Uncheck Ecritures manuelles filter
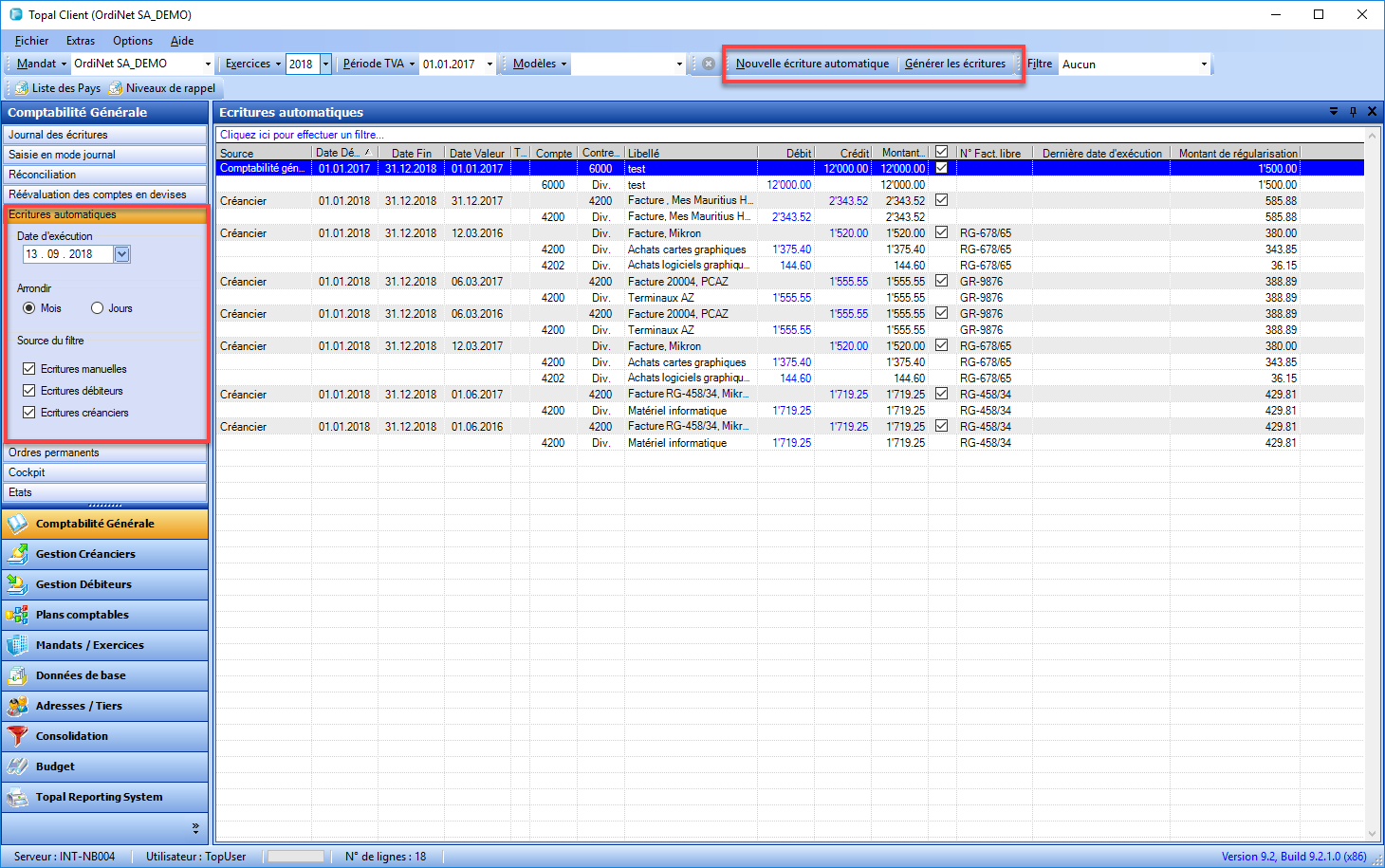Screen dimensions: 1385x868 coord(29,369)
